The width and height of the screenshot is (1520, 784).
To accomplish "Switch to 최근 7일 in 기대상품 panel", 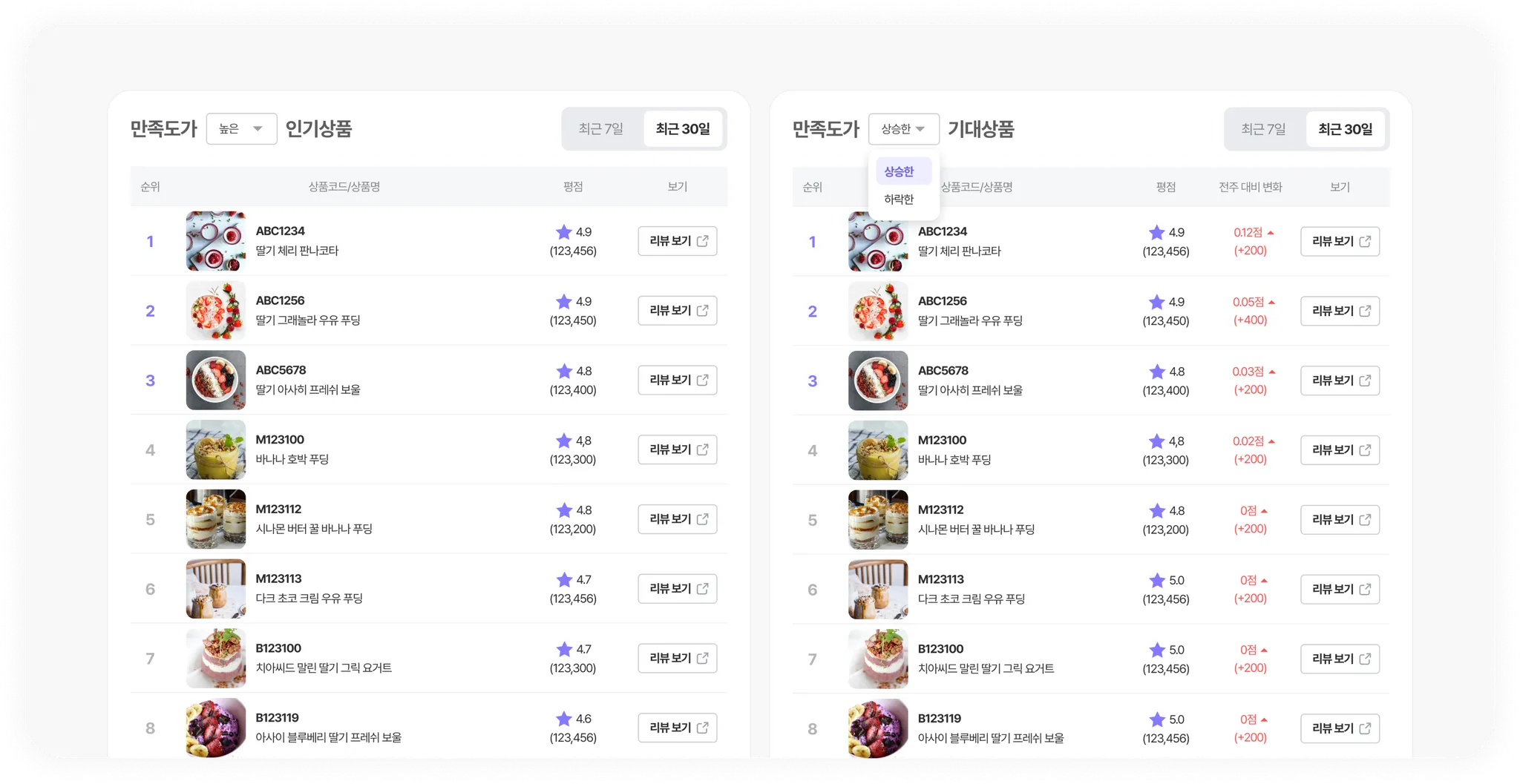I will [1263, 129].
